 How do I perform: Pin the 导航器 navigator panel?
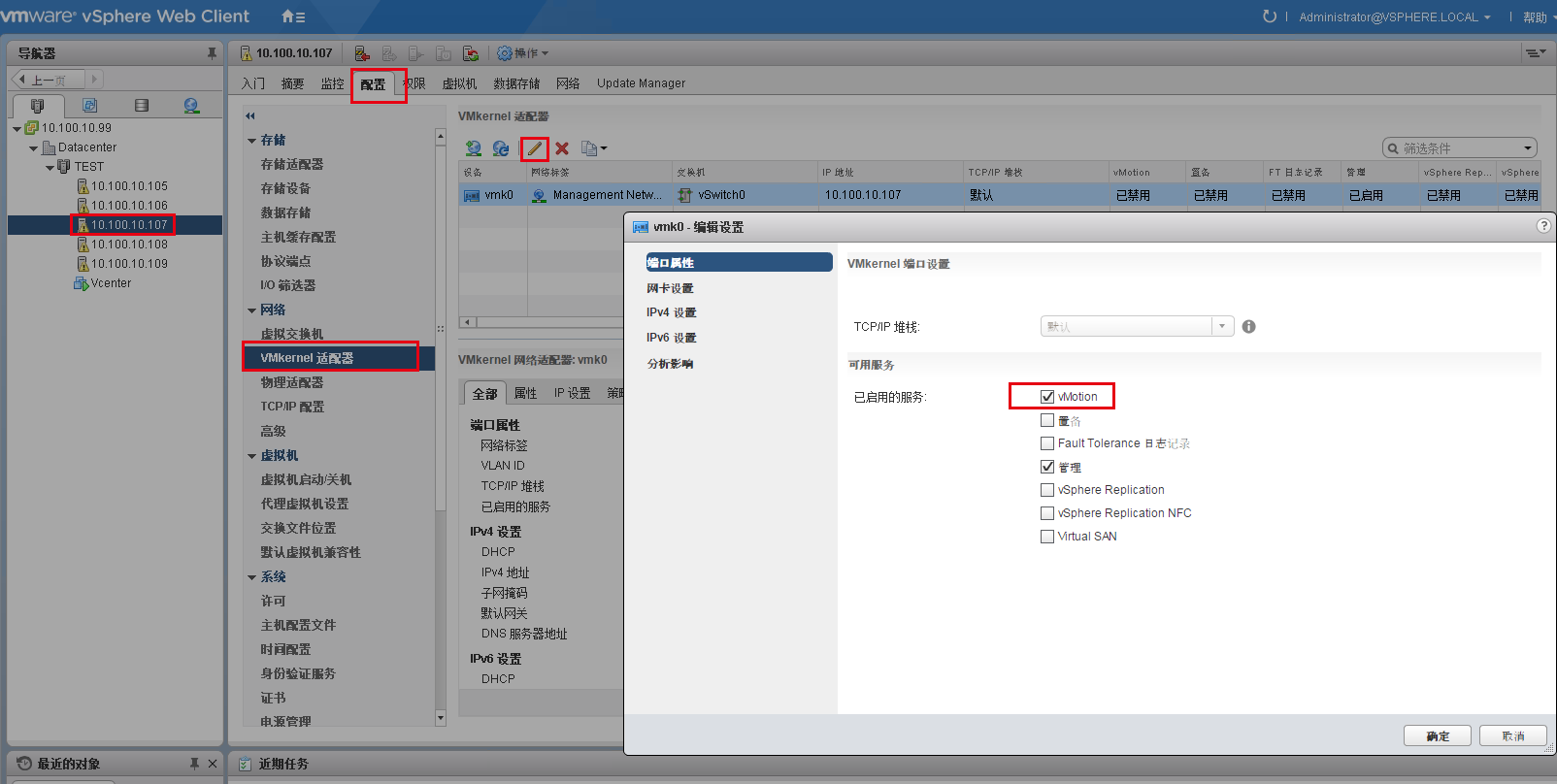tap(212, 53)
